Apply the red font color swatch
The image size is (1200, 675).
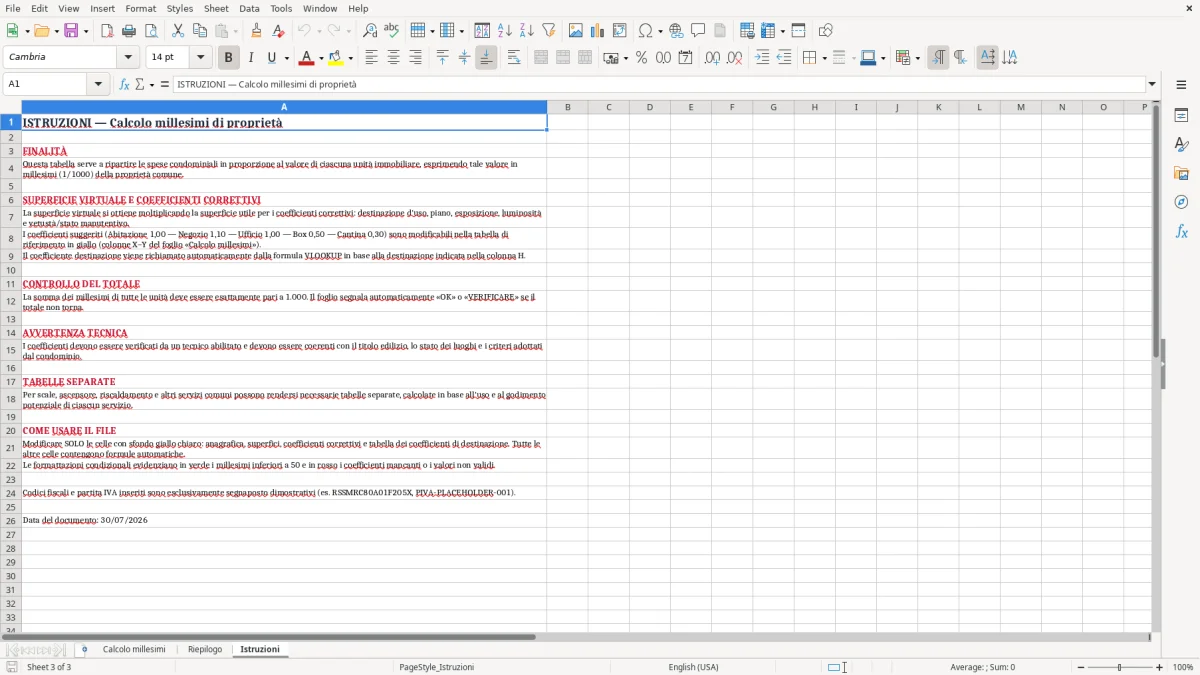[x=307, y=58]
